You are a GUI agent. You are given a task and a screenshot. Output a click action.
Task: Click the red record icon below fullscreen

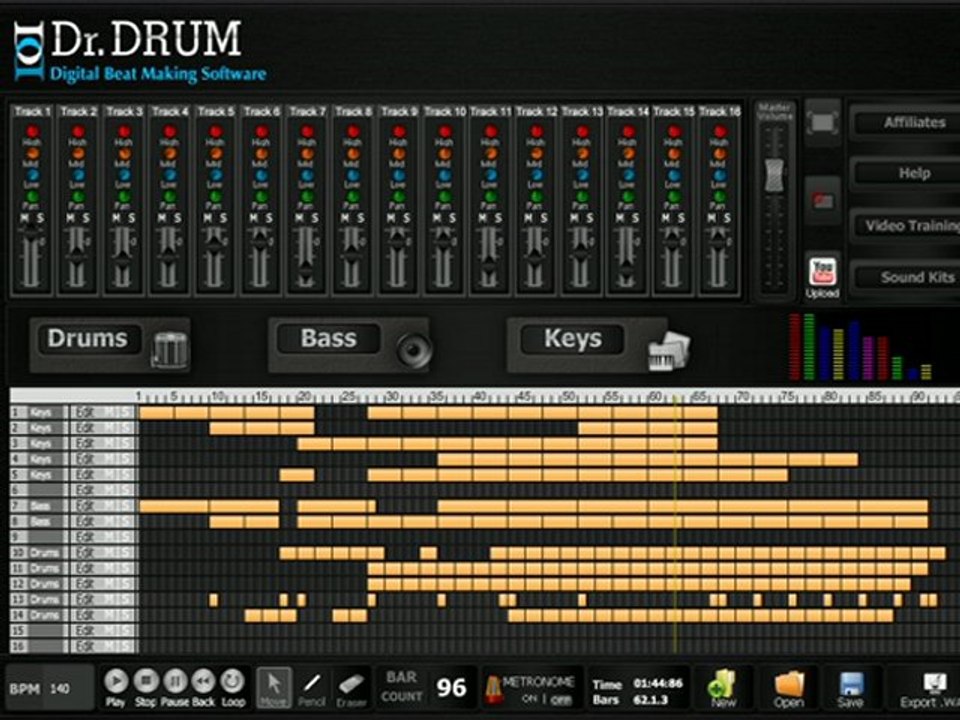point(822,200)
